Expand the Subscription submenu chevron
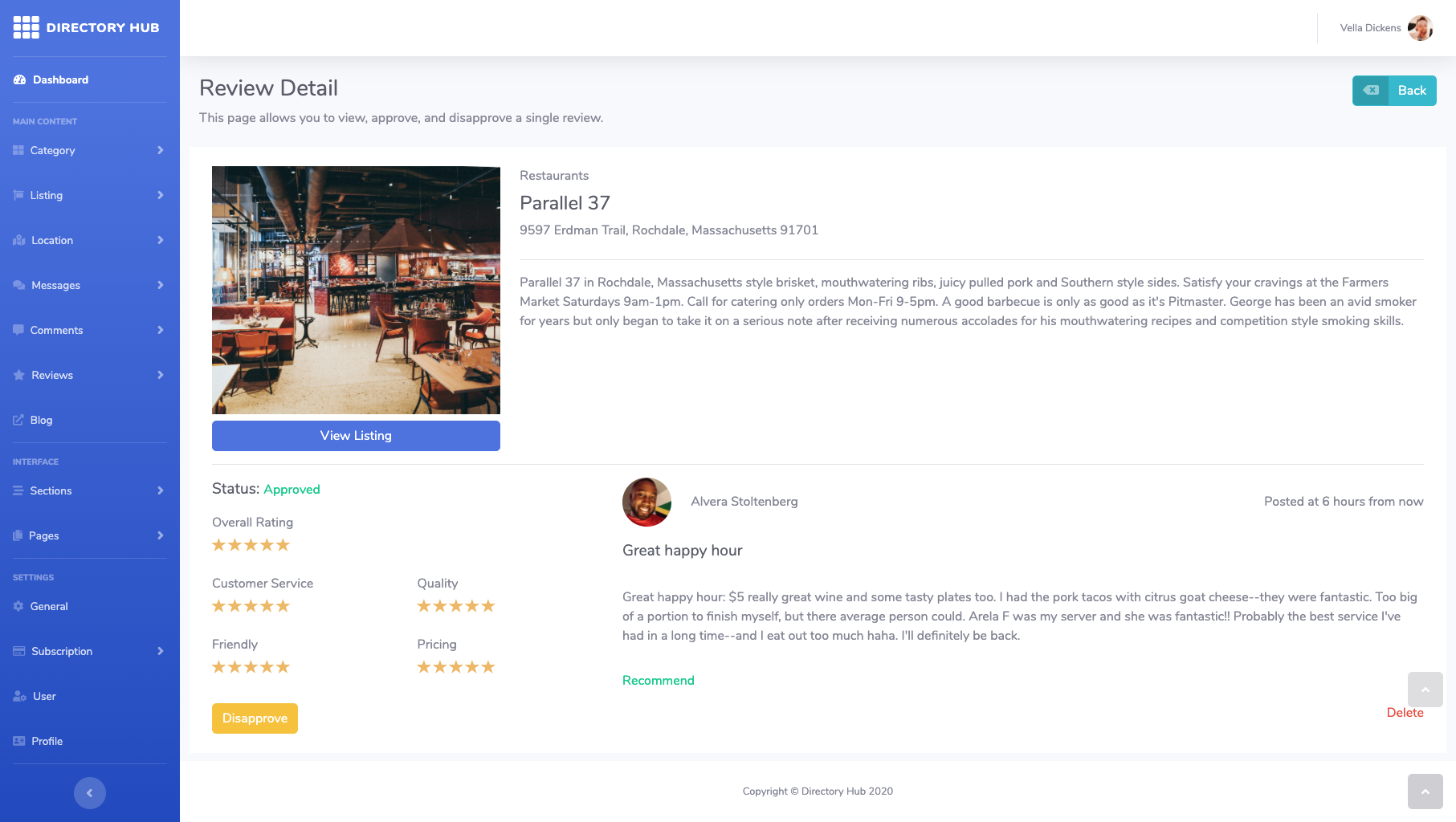Viewport: 1456px width, 822px height. point(161,651)
